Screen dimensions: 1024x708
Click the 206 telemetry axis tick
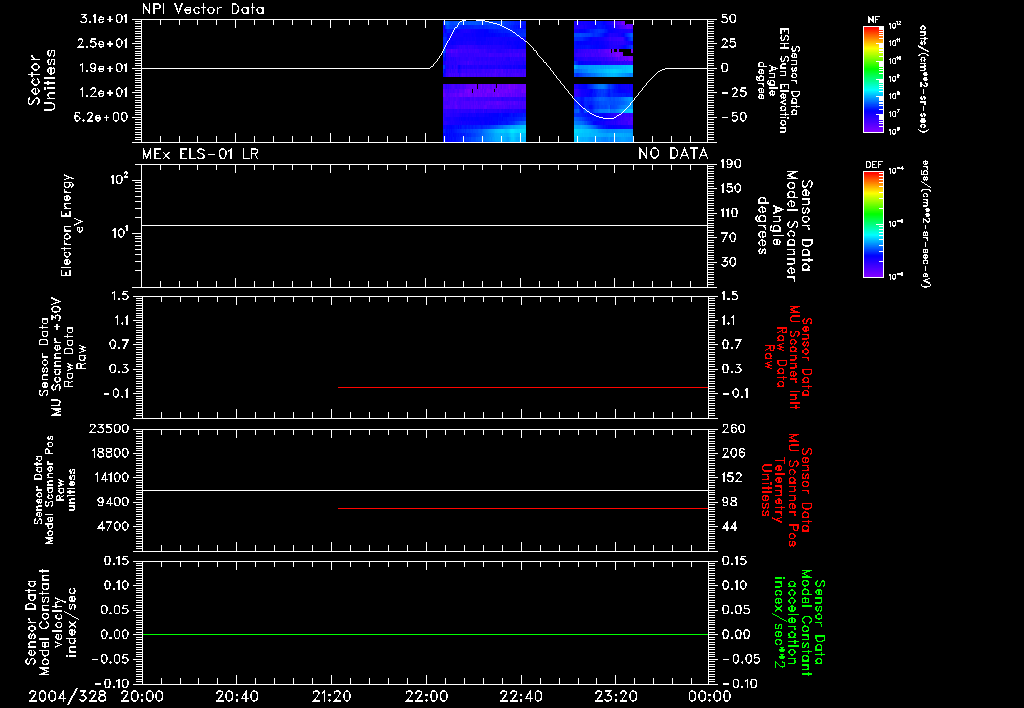[731, 453]
